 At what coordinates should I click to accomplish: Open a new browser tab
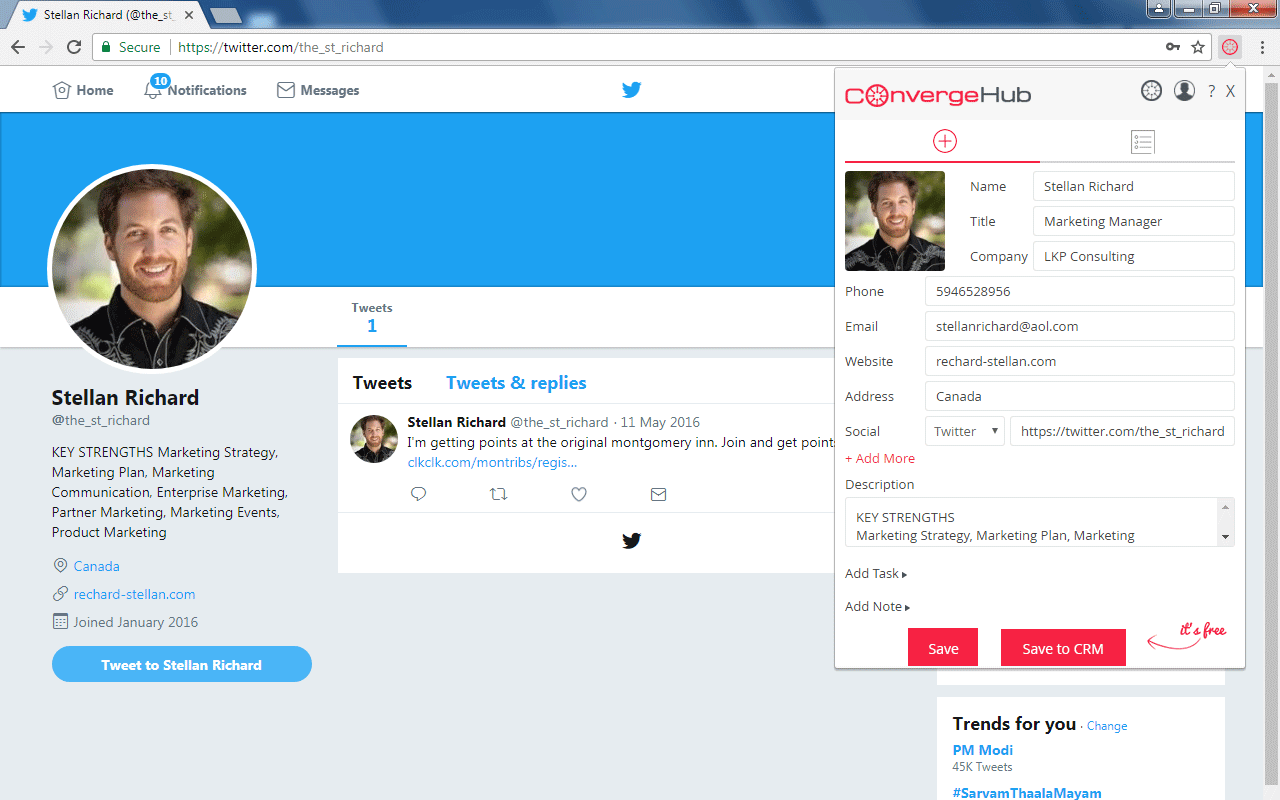(227, 15)
